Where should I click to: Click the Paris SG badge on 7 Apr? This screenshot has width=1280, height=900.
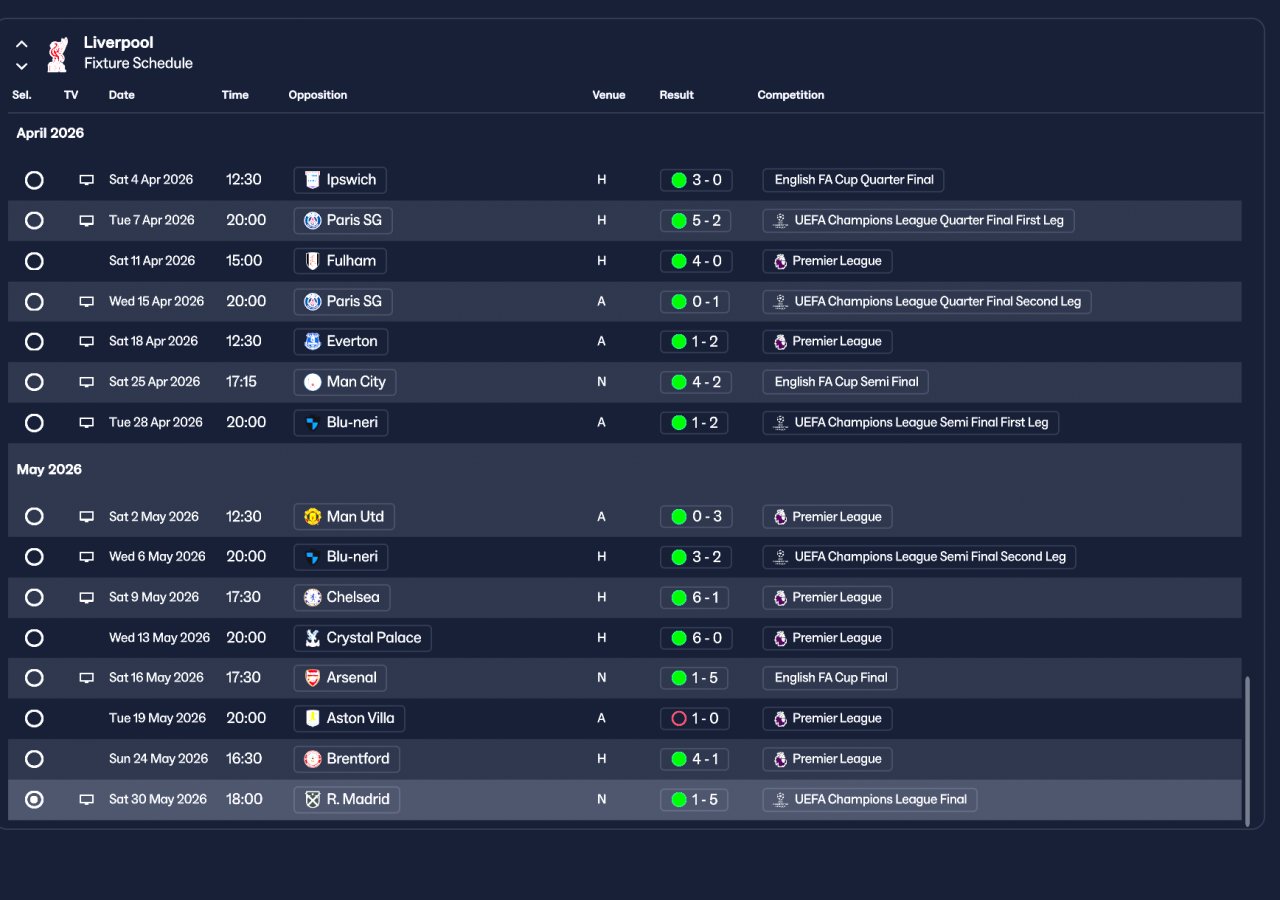click(x=313, y=220)
